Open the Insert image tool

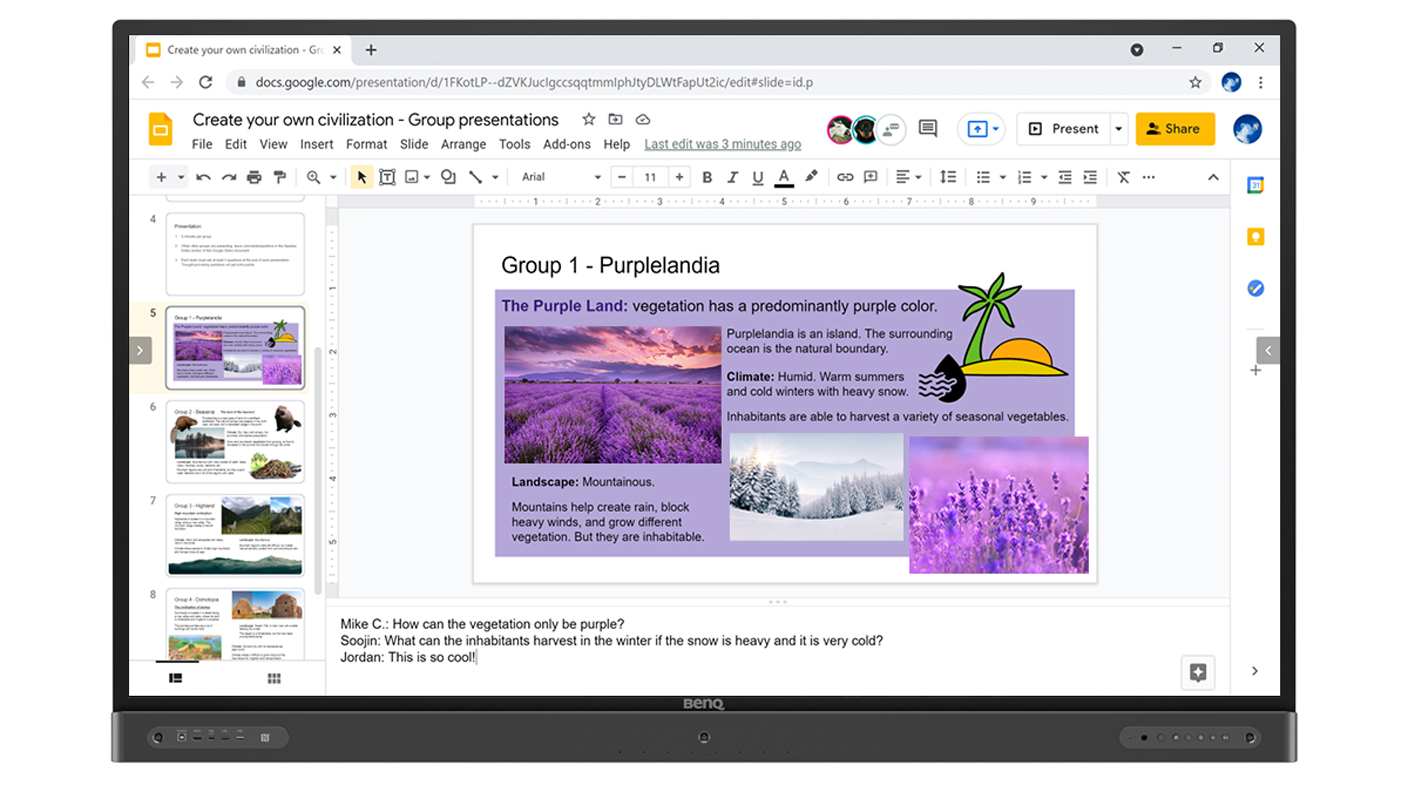[411, 177]
